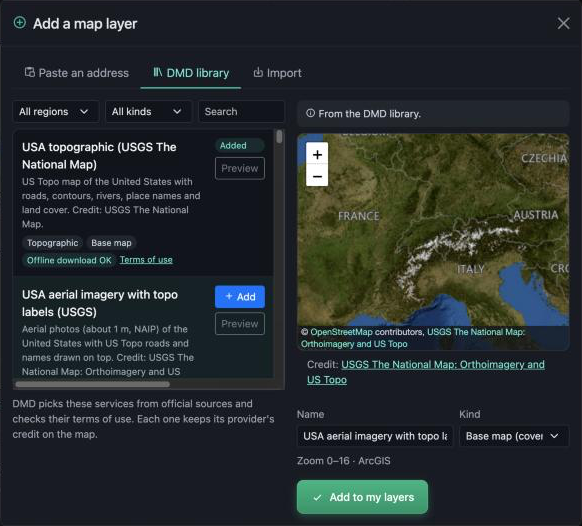Open the DMD library tab
Image resolution: width=582 pixels, height=526 pixels.
click(191, 73)
